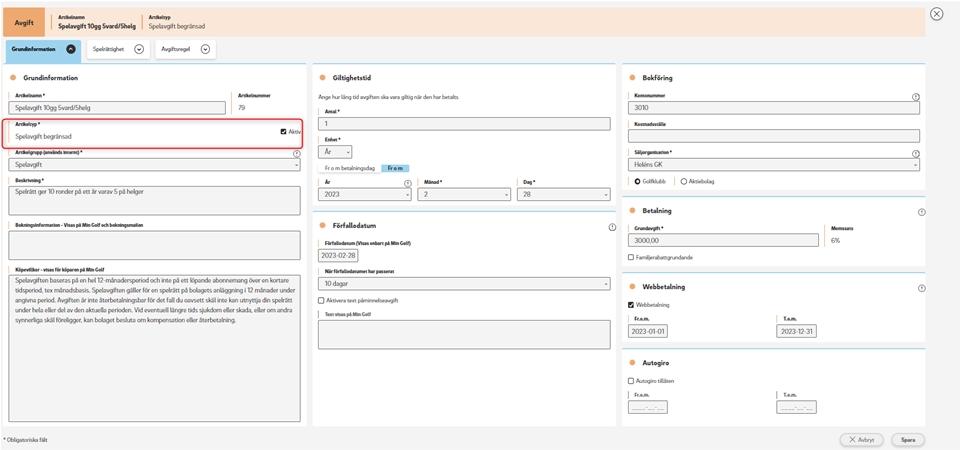
Task: Click the info icon next to Kontonummer
Action: (x=916, y=97)
